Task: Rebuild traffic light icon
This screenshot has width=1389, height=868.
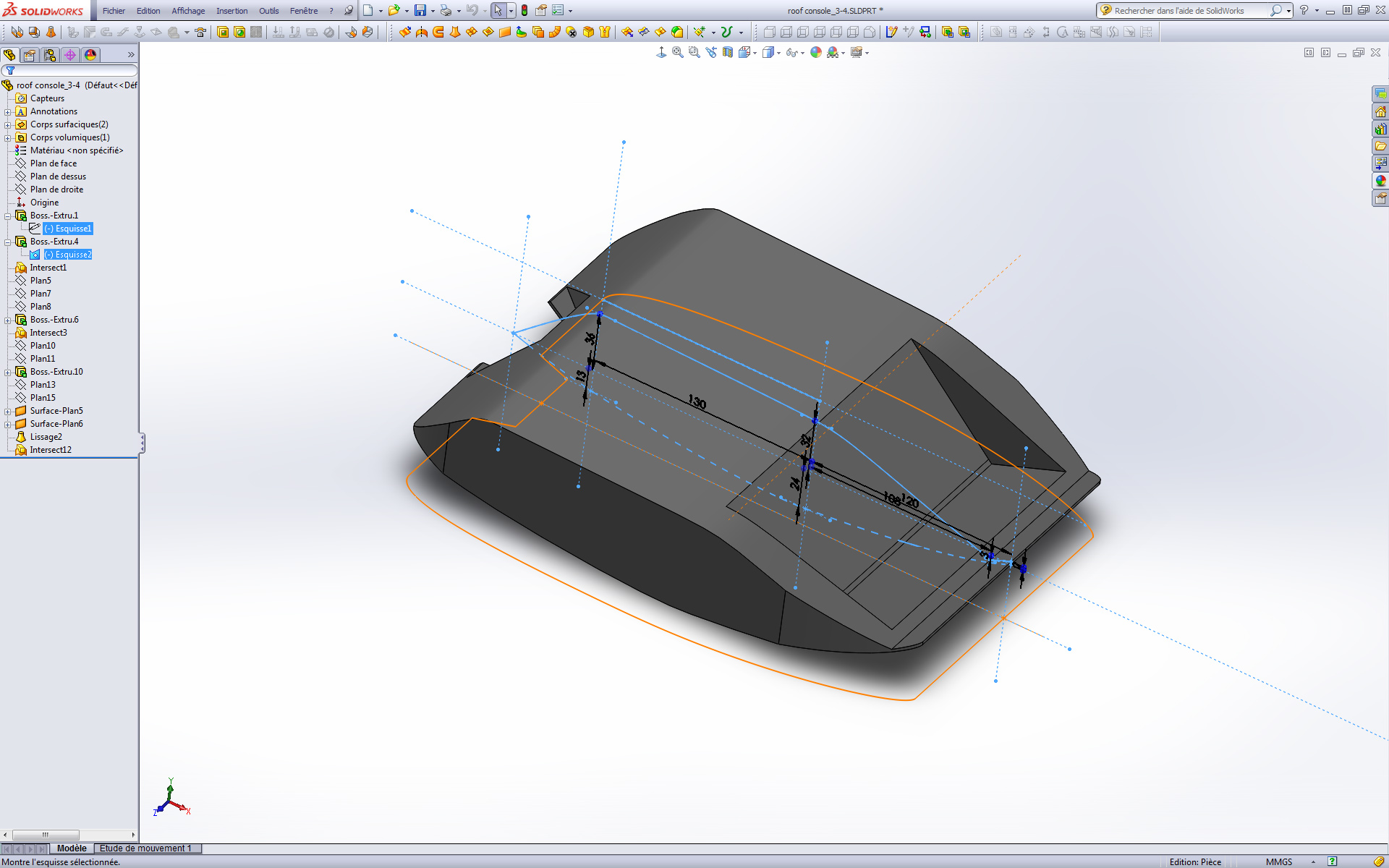Action: pos(524,11)
